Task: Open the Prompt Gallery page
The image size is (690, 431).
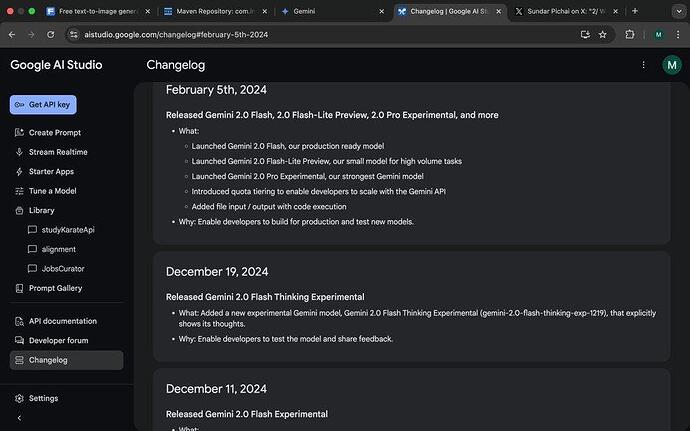Action: (x=55, y=288)
